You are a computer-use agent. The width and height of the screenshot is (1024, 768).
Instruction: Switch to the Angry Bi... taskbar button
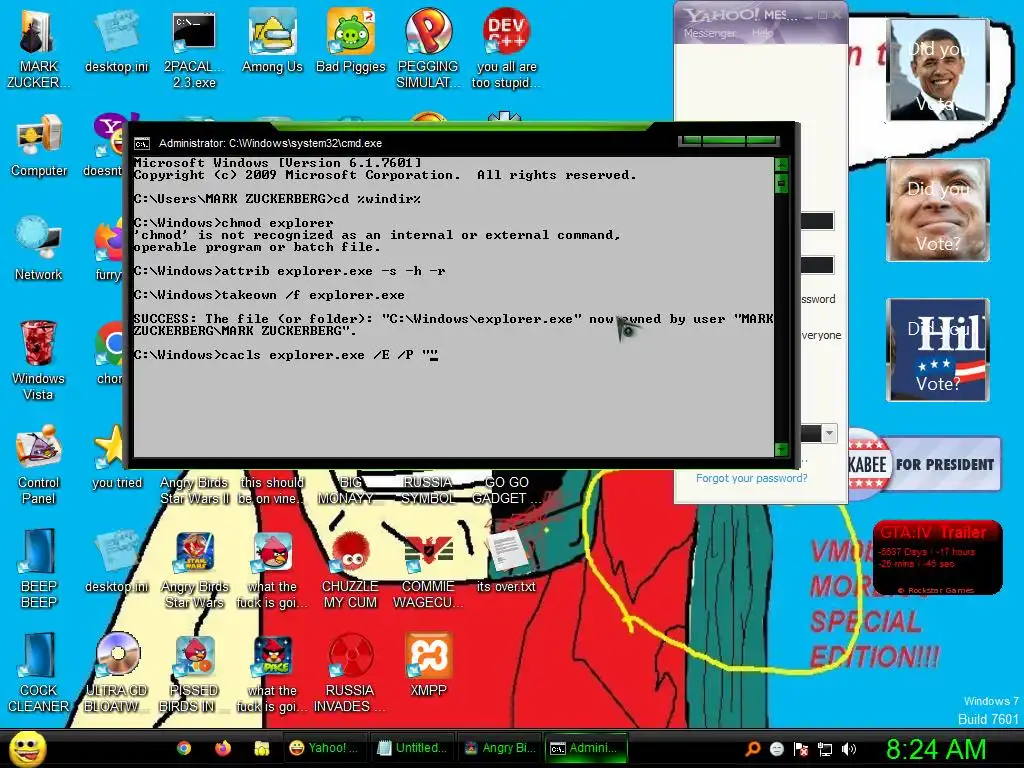500,748
